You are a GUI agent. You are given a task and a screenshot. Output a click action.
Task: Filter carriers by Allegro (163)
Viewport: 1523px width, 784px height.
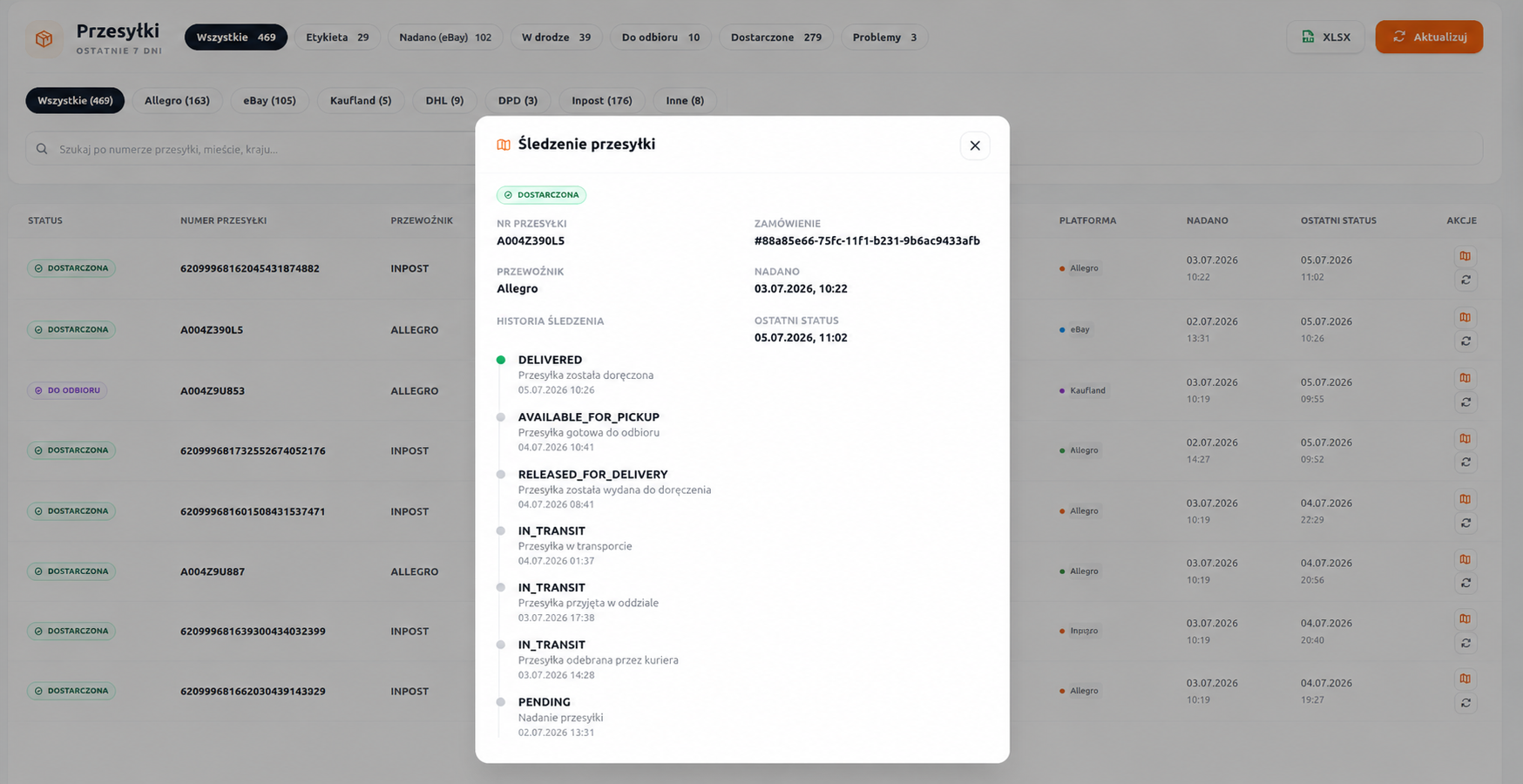(177, 100)
